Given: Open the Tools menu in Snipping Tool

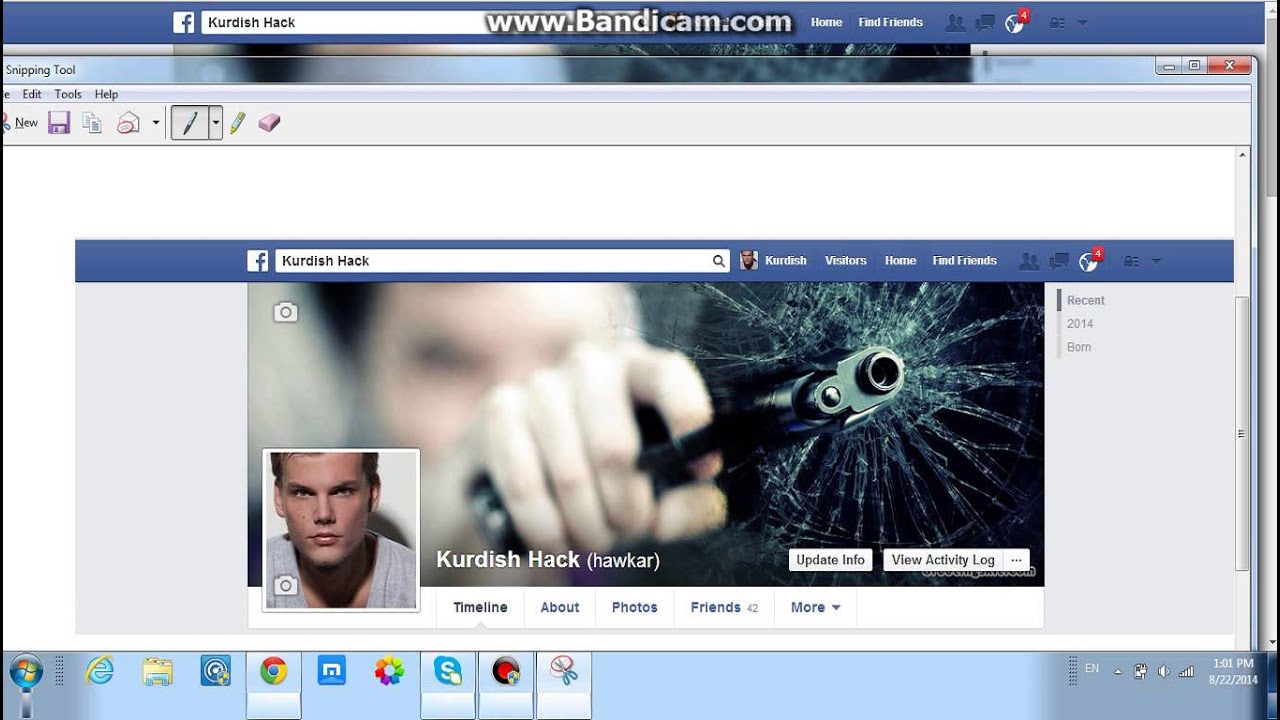Looking at the screenshot, I should pyautogui.click(x=68, y=94).
